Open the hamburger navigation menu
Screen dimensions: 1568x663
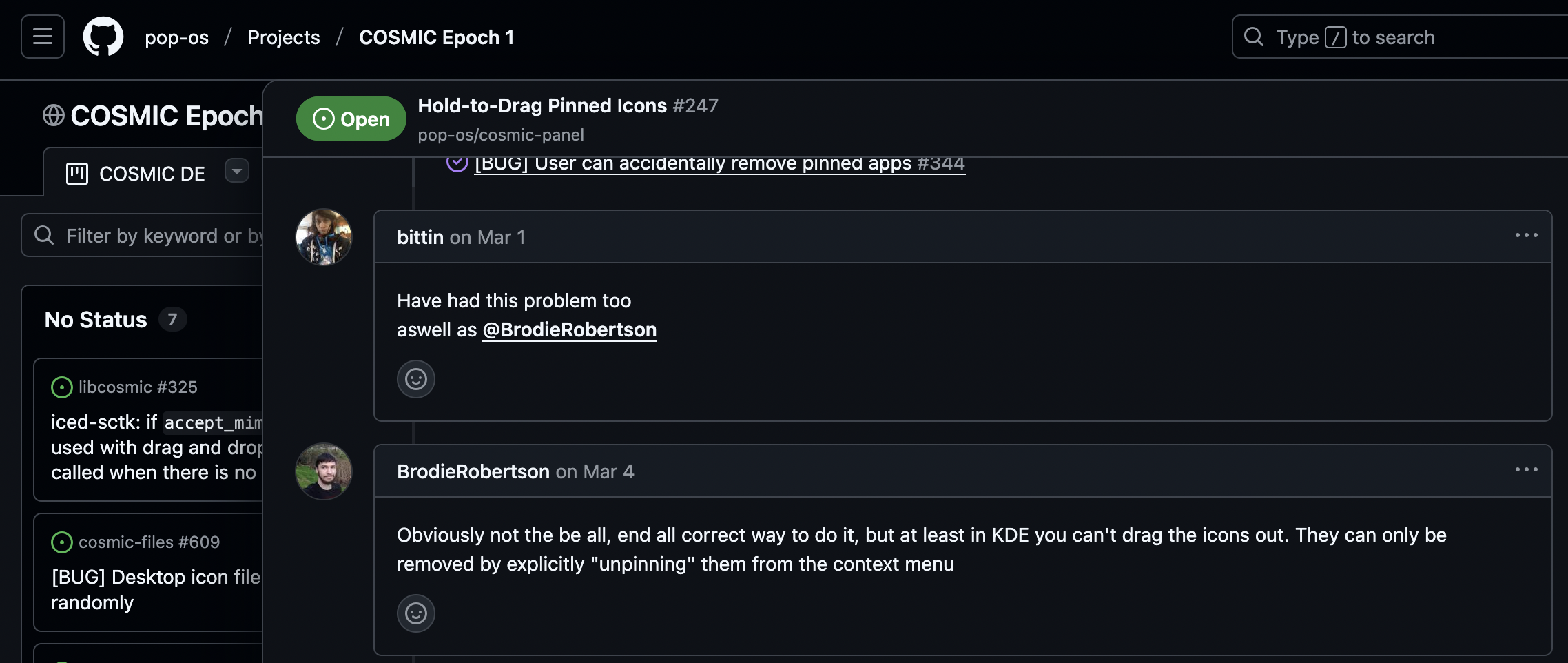pyautogui.click(x=43, y=37)
